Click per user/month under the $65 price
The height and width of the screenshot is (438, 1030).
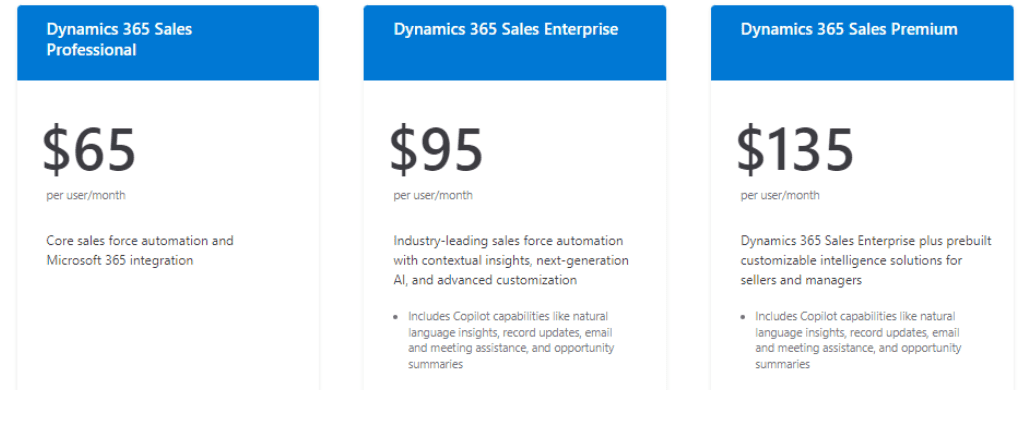[x=85, y=196]
